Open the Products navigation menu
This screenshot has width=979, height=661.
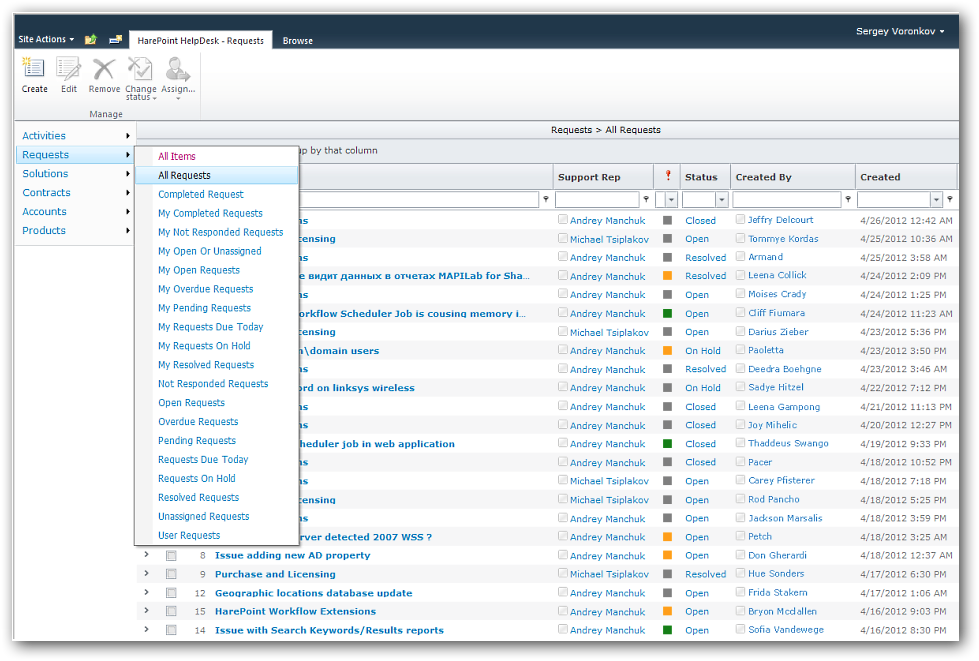coord(75,230)
